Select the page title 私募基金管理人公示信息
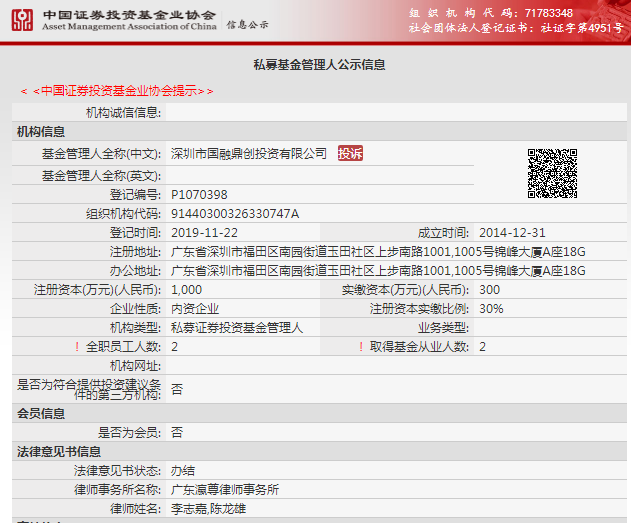This screenshot has height=523, width=631. [x=319, y=65]
